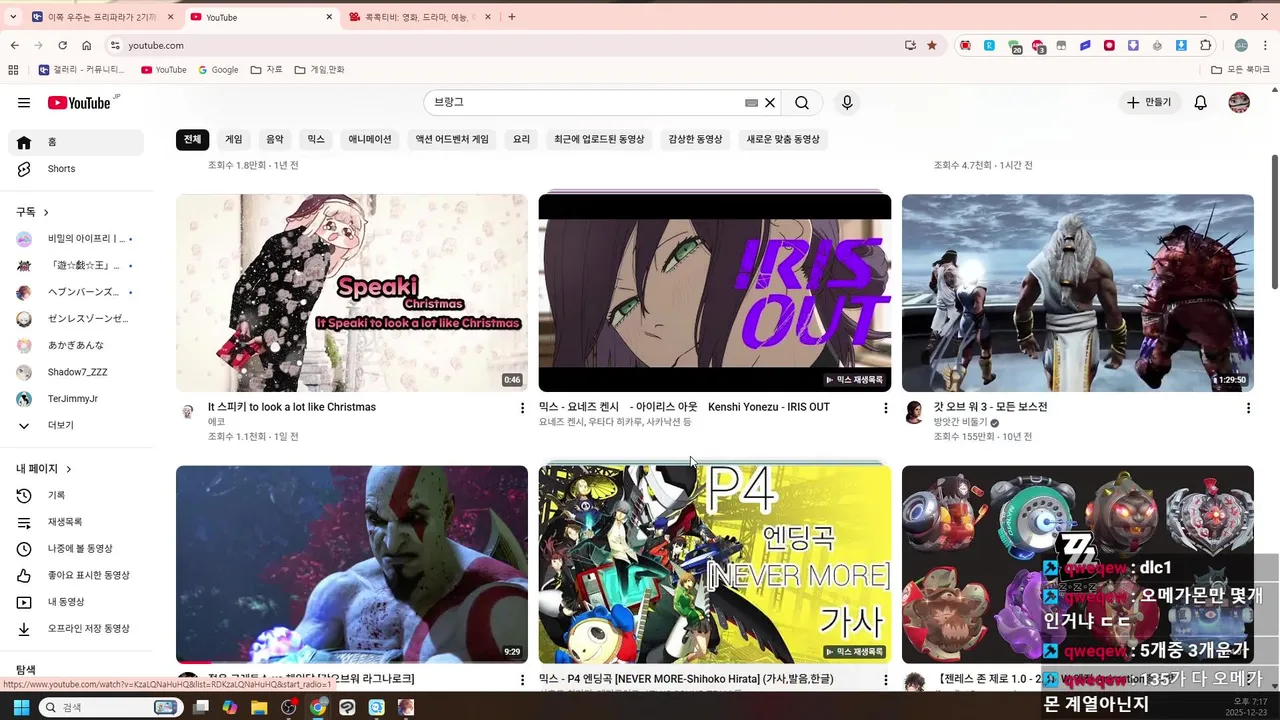Clear the search box with X

point(770,102)
